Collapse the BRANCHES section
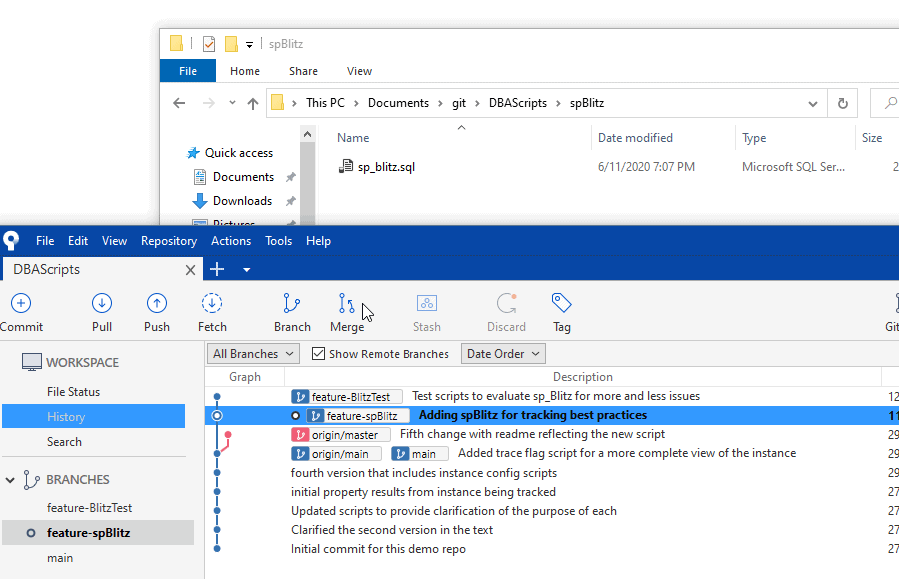 (10, 480)
